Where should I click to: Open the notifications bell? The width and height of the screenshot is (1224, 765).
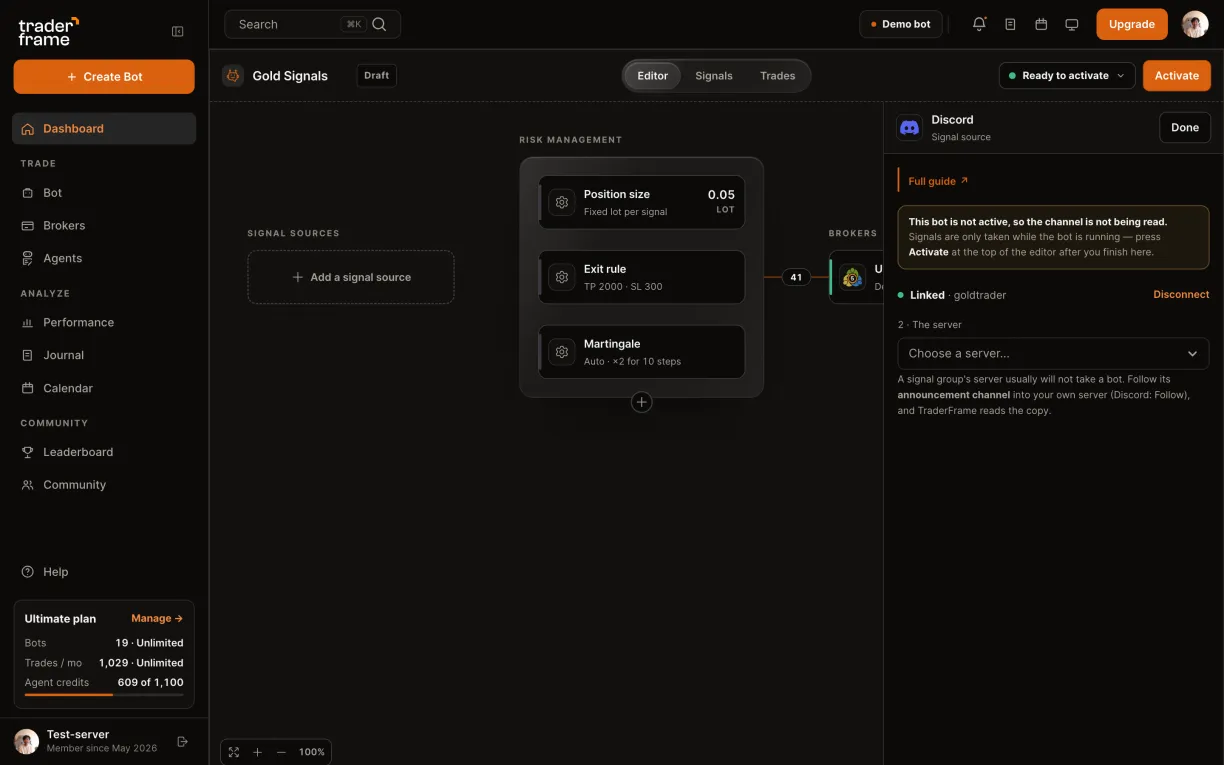click(979, 24)
